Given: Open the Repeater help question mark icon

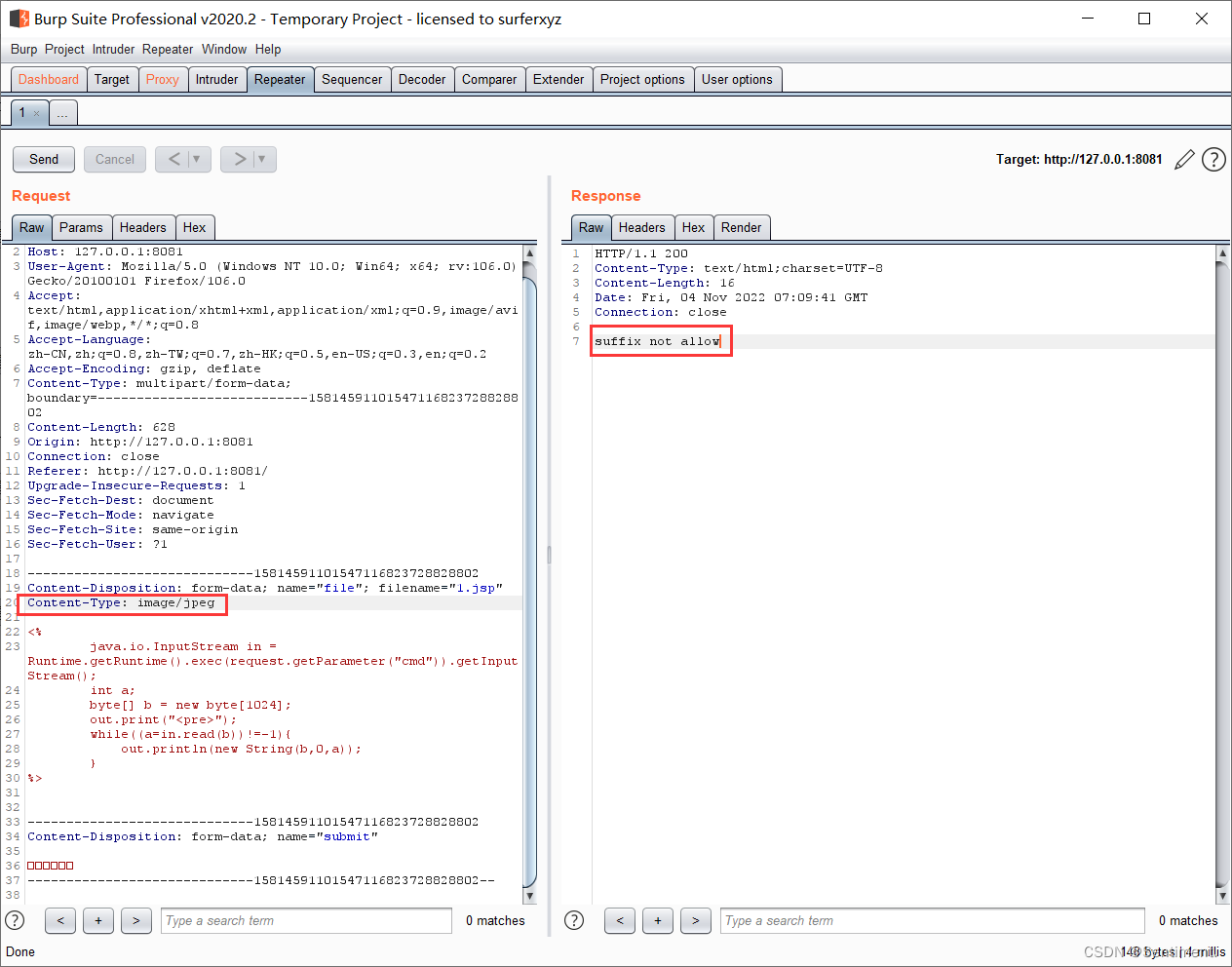Looking at the screenshot, I should pos(1213,160).
